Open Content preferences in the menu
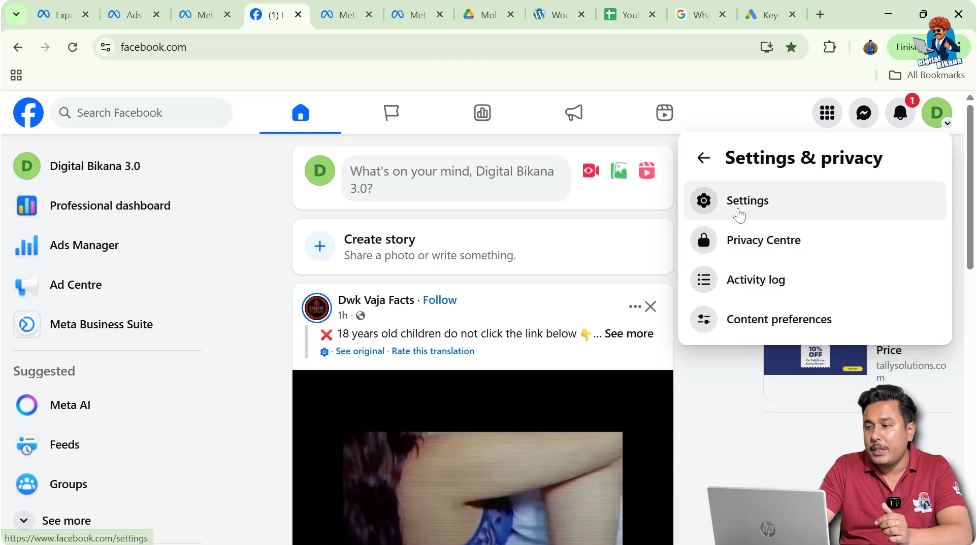This screenshot has width=977, height=545. click(815, 319)
